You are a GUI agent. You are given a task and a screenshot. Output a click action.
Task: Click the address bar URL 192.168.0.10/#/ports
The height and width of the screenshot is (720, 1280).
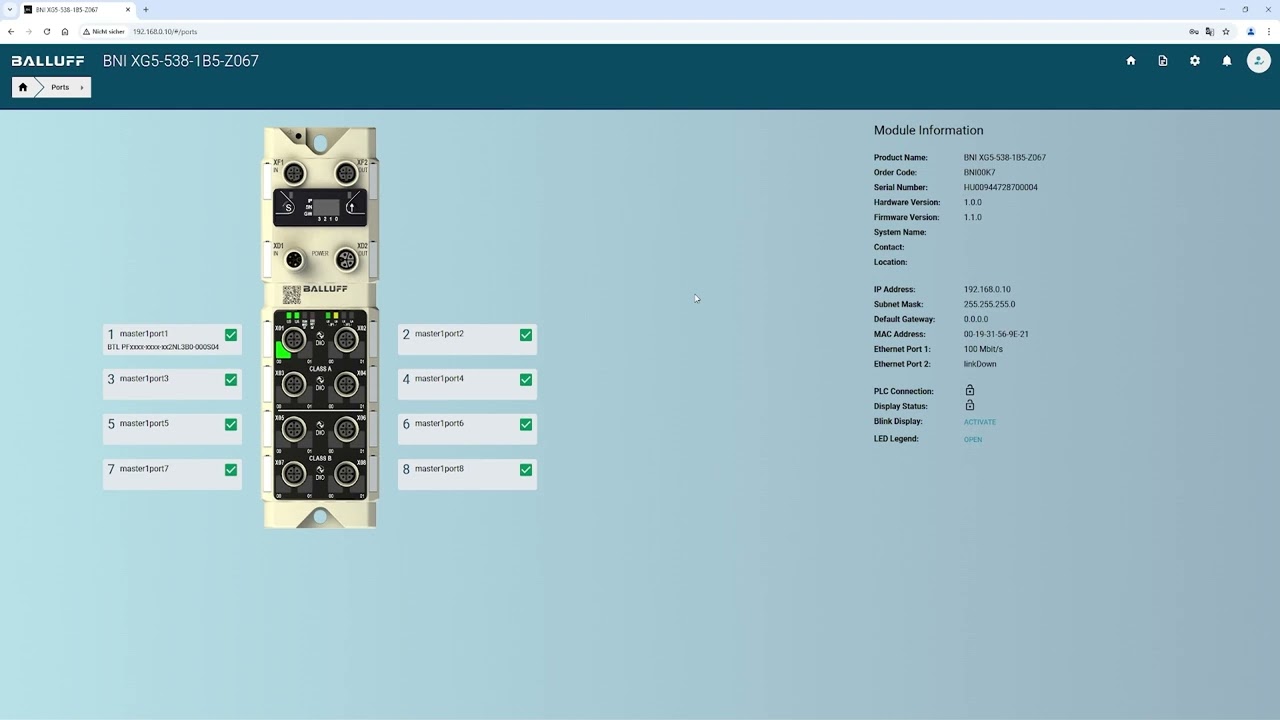[165, 31]
